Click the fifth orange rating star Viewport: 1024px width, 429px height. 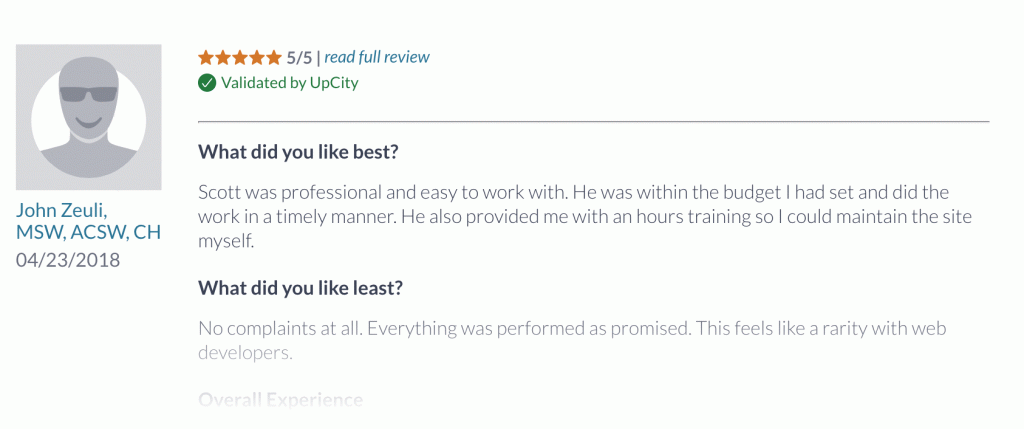[x=274, y=57]
